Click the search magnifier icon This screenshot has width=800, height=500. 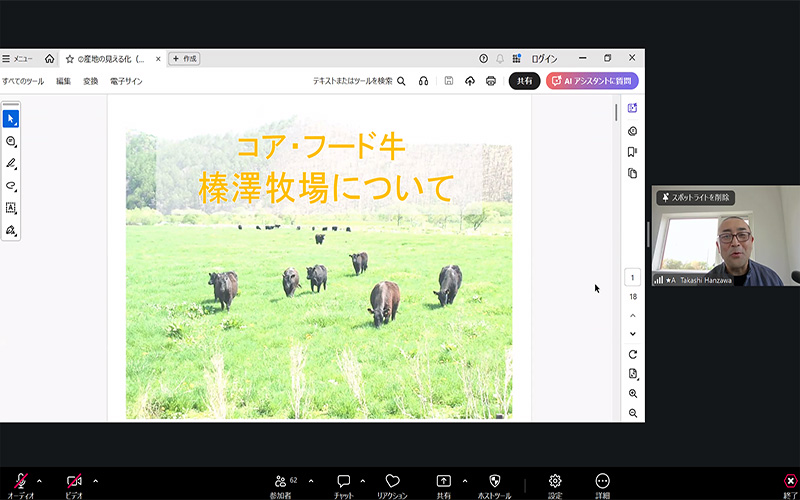[402, 81]
